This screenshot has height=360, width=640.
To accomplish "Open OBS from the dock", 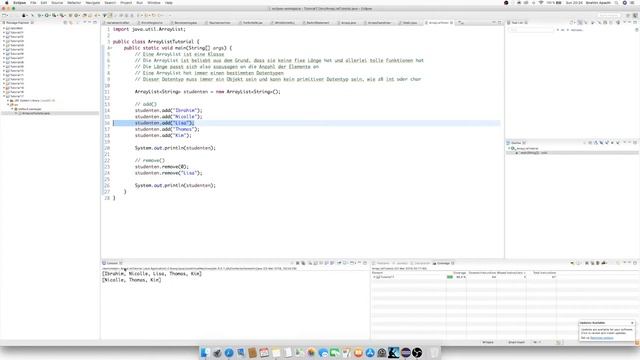I will (x=417, y=352).
